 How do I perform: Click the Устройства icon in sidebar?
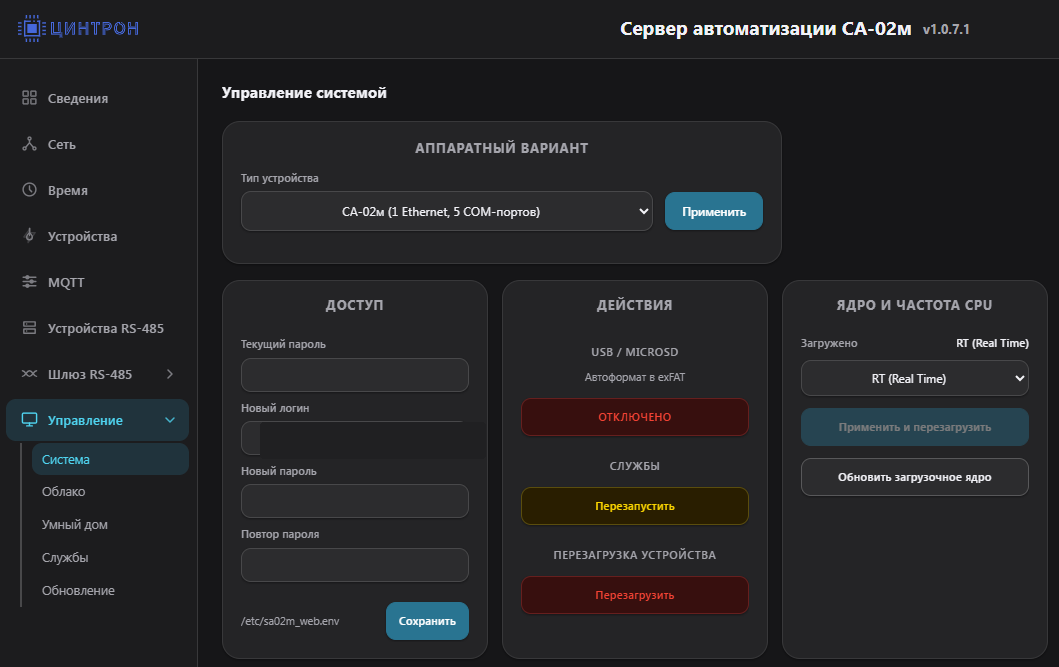click(x=29, y=236)
